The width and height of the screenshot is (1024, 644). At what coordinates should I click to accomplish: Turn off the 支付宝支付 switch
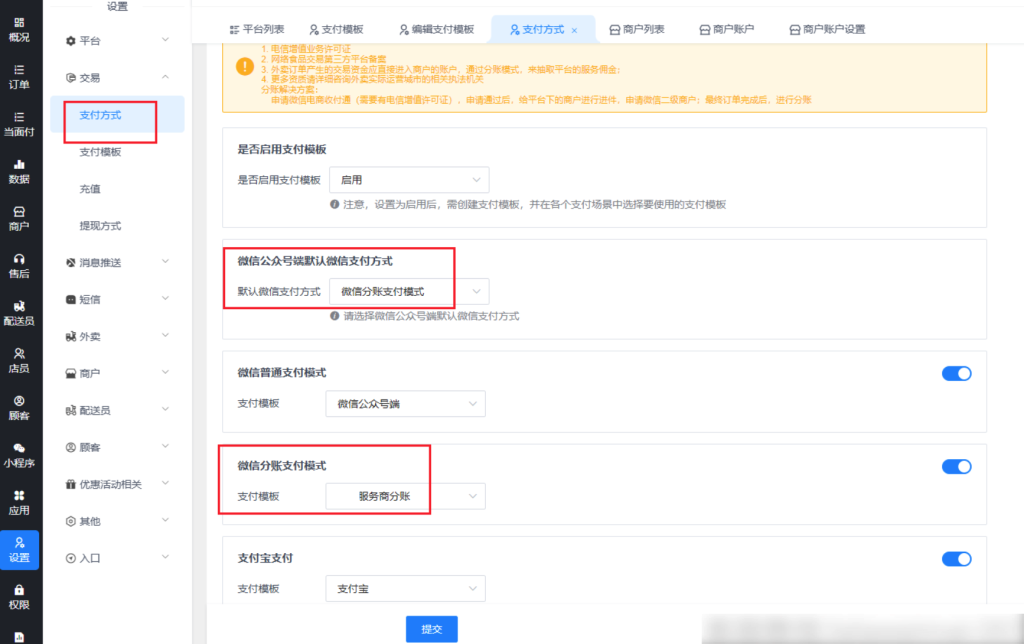[956, 559]
